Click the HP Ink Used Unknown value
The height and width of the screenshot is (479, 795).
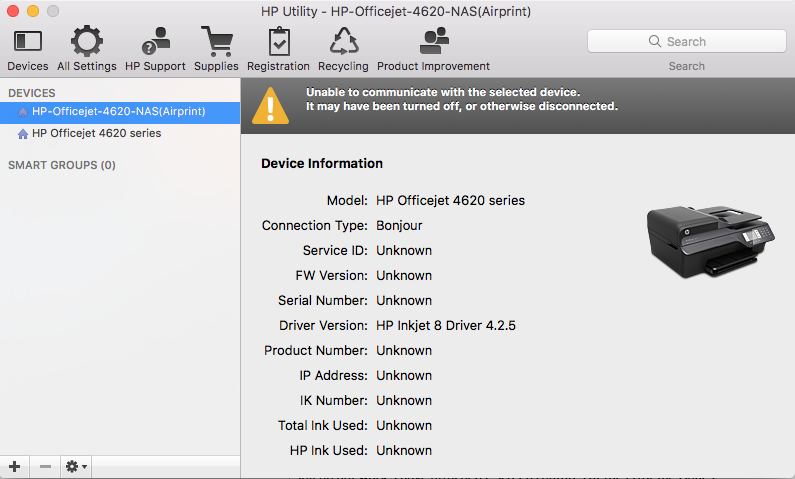pyautogui.click(x=404, y=451)
